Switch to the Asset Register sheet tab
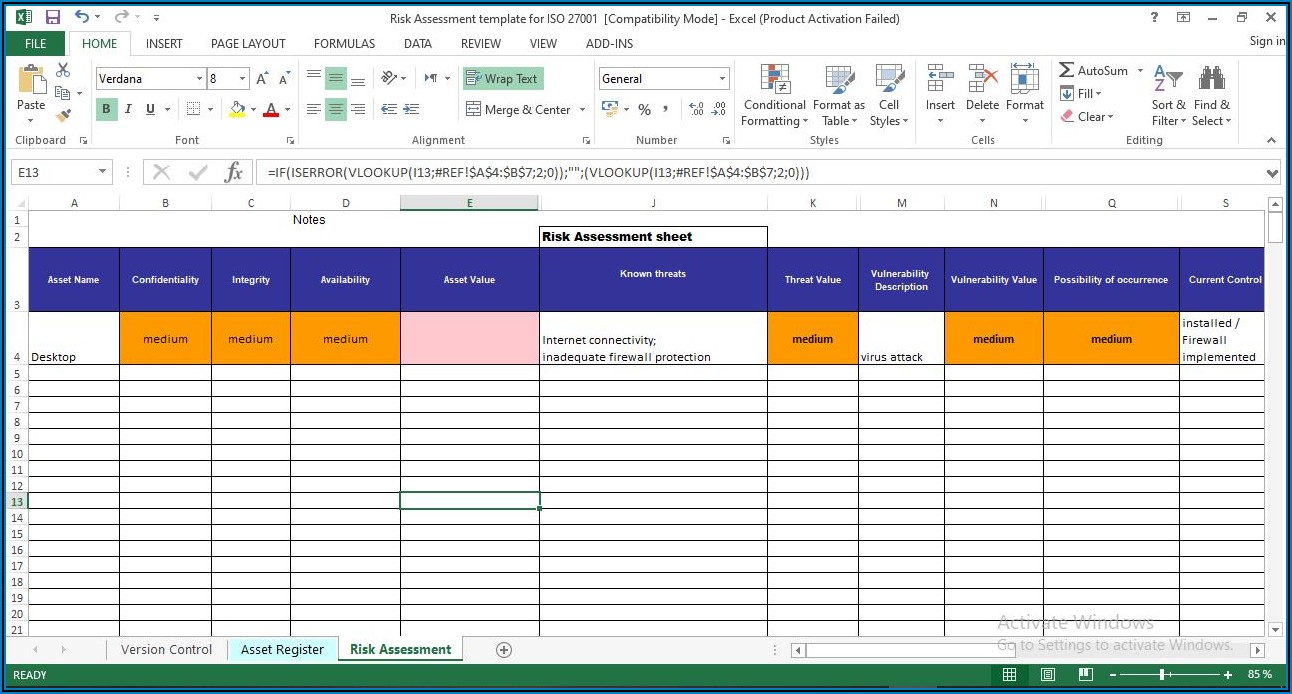This screenshot has height=694, width=1292. coord(282,650)
